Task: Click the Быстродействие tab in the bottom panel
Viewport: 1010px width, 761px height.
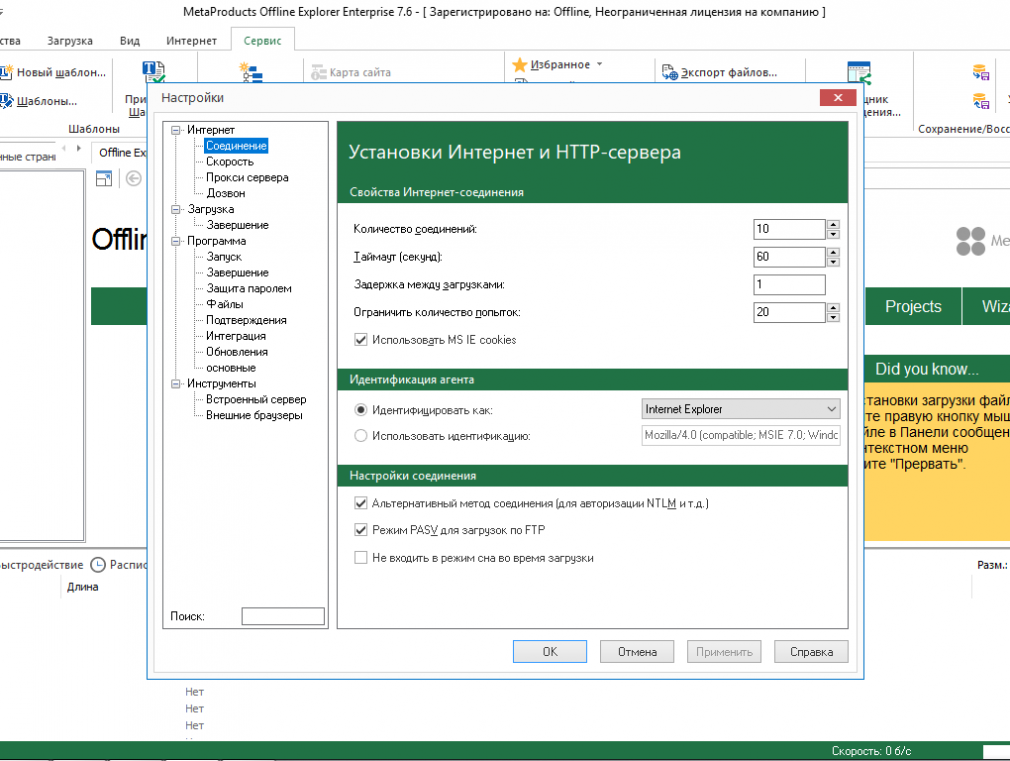Action: coord(42,565)
